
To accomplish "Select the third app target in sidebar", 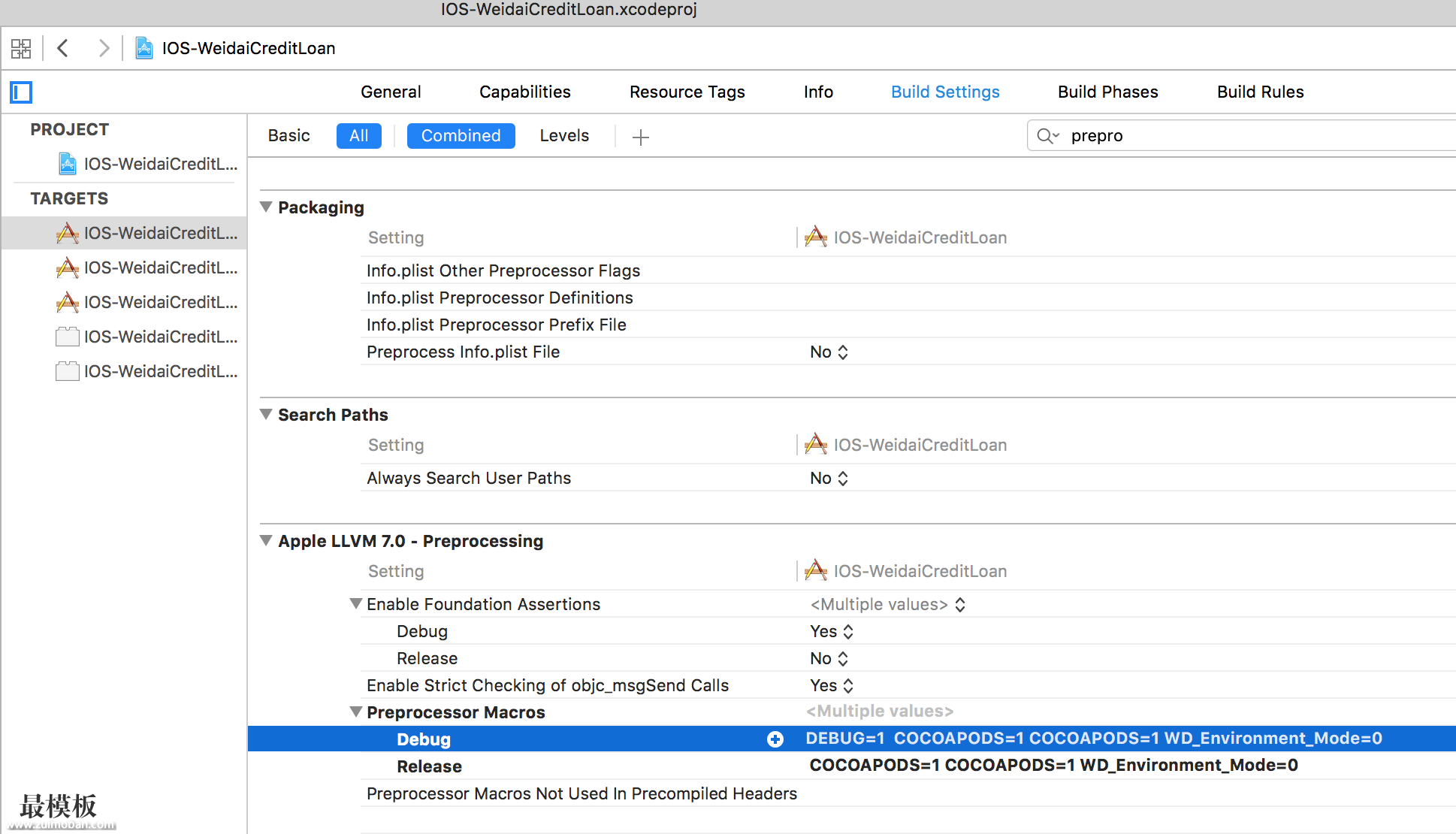I will [x=147, y=302].
